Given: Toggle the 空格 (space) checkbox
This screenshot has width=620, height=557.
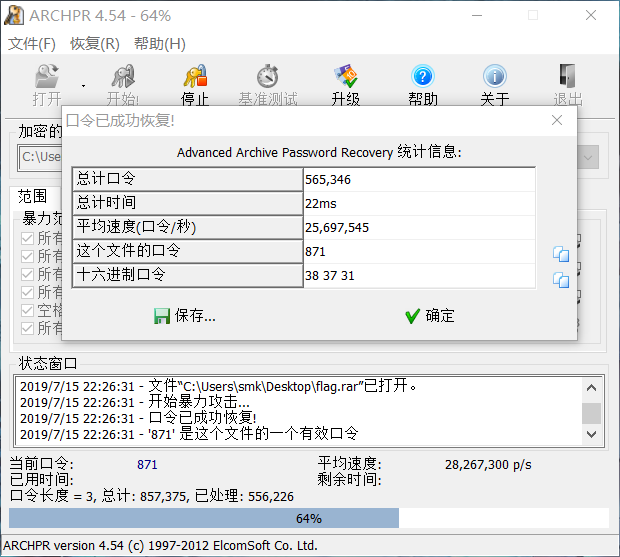Looking at the screenshot, I should click(x=27, y=310).
